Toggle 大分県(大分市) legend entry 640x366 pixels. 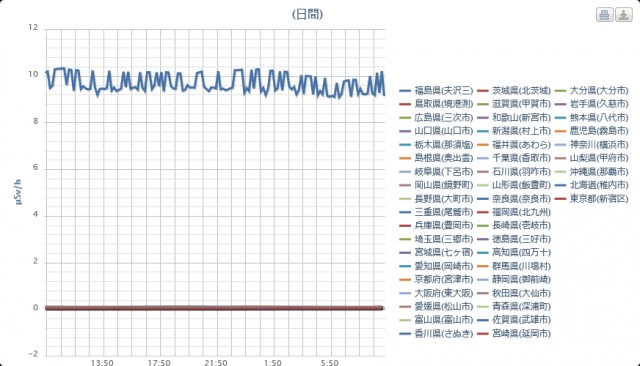(x=591, y=90)
